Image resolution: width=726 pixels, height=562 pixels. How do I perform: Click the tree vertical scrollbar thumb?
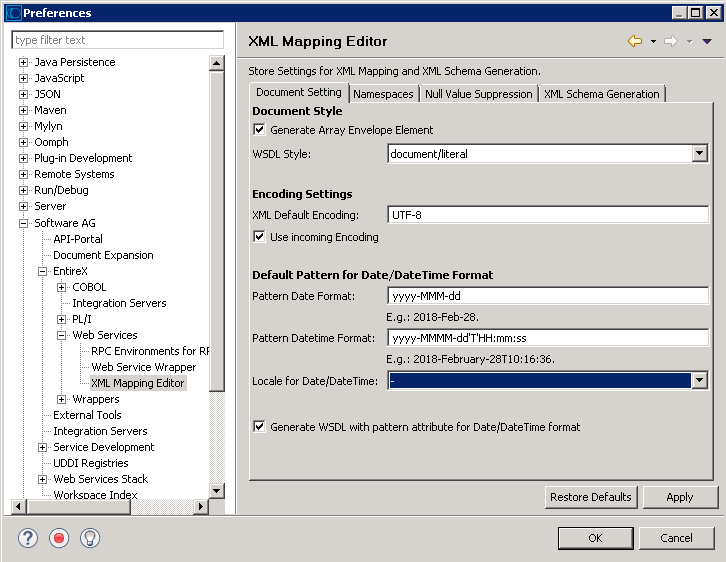[217, 231]
